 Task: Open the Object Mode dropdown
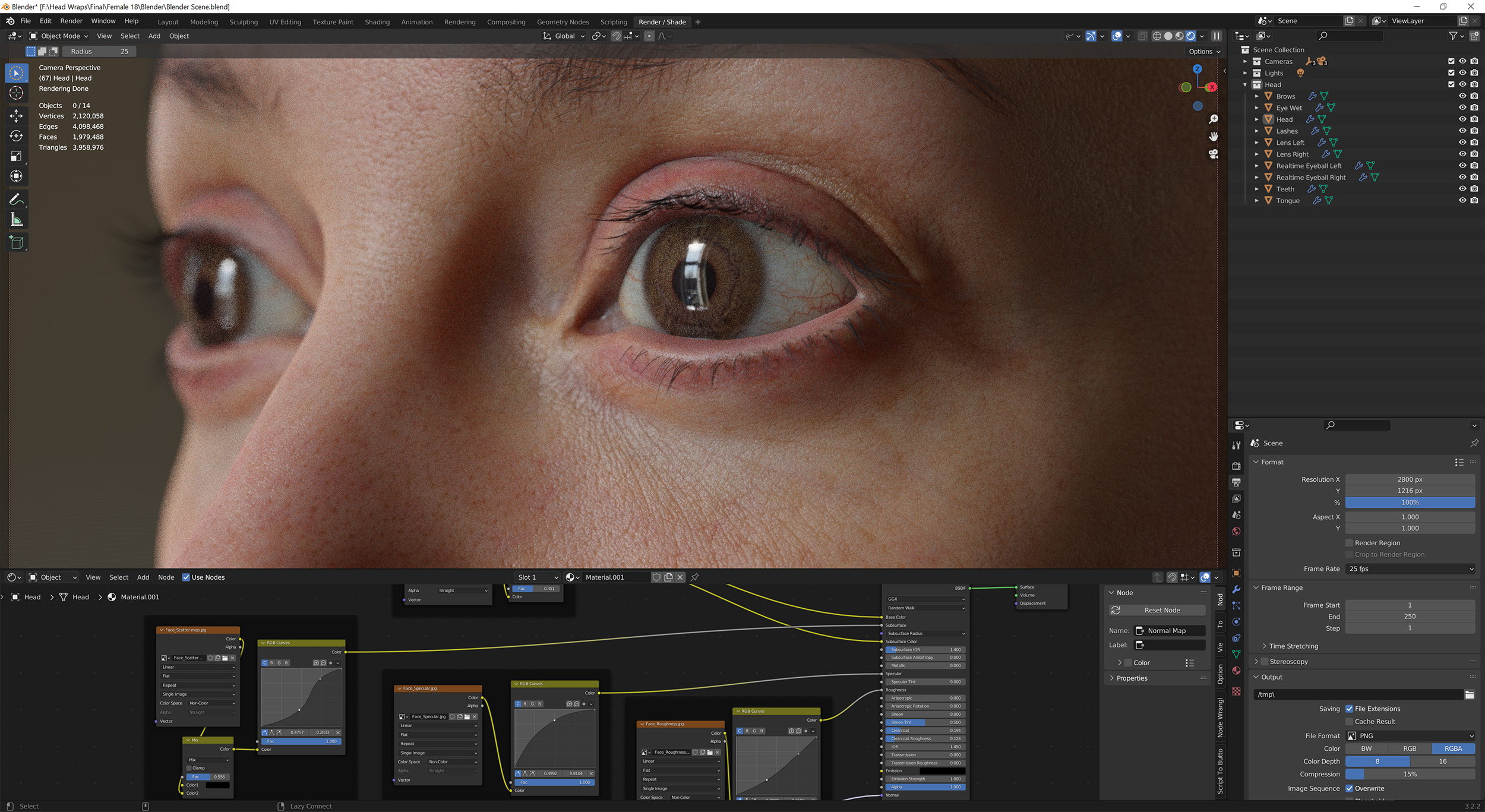(x=59, y=36)
